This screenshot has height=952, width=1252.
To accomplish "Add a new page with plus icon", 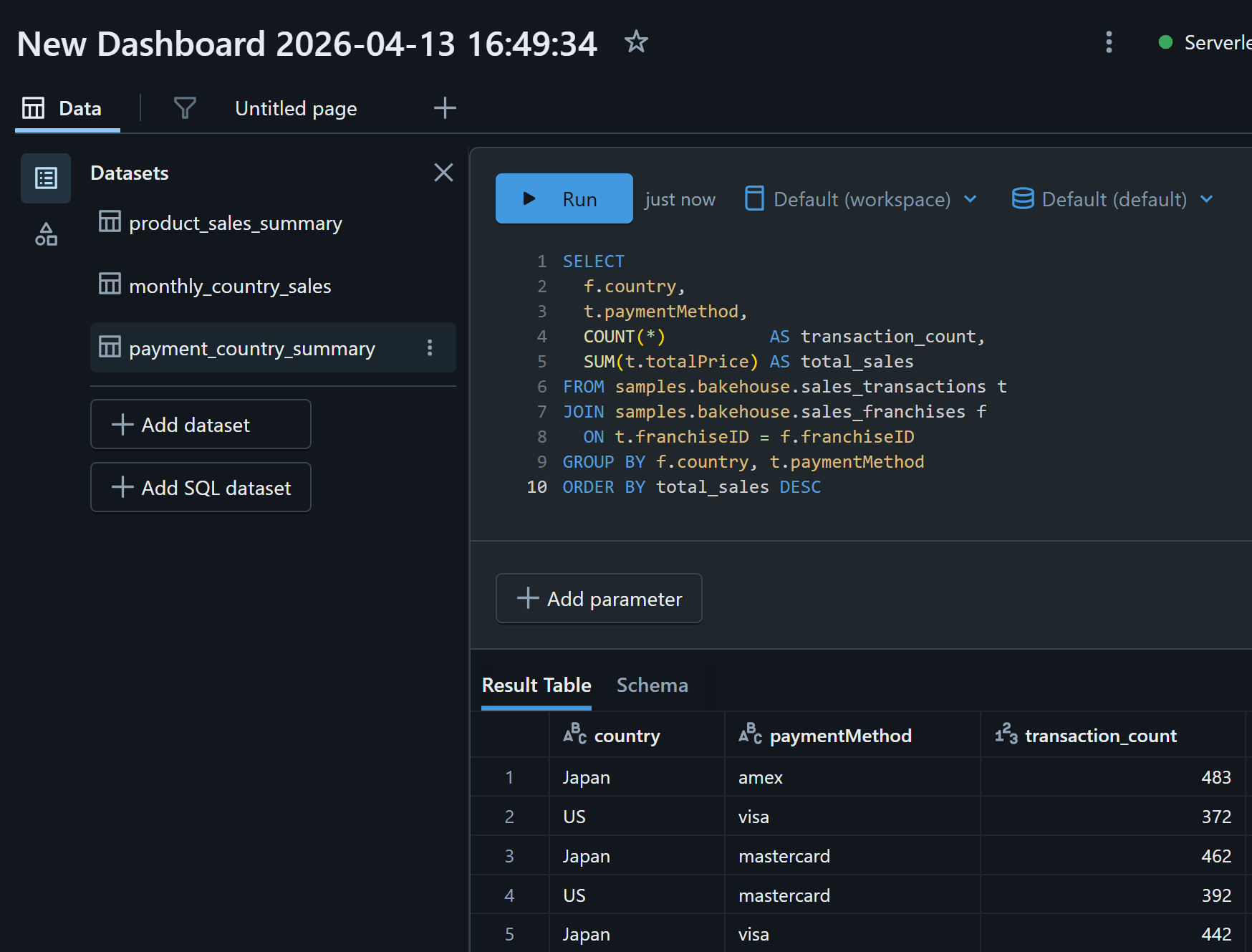I will coord(445,108).
